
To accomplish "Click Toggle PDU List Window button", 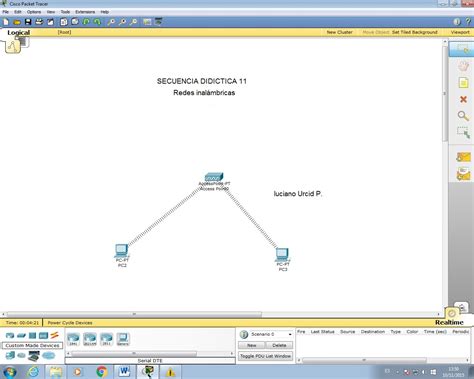I will (x=266, y=356).
